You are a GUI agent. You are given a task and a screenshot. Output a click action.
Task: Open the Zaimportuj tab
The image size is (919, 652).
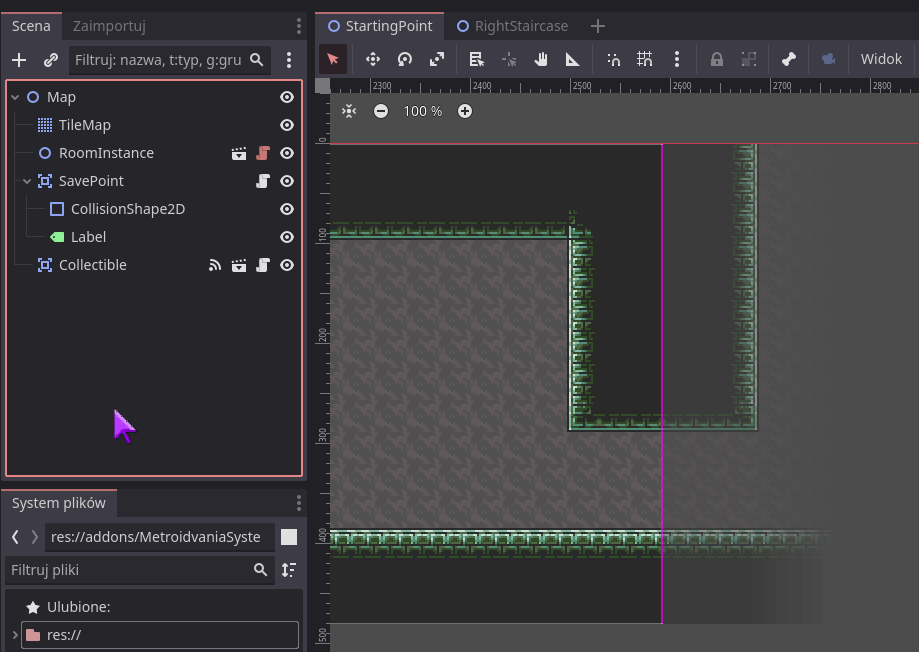click(109, 26)
